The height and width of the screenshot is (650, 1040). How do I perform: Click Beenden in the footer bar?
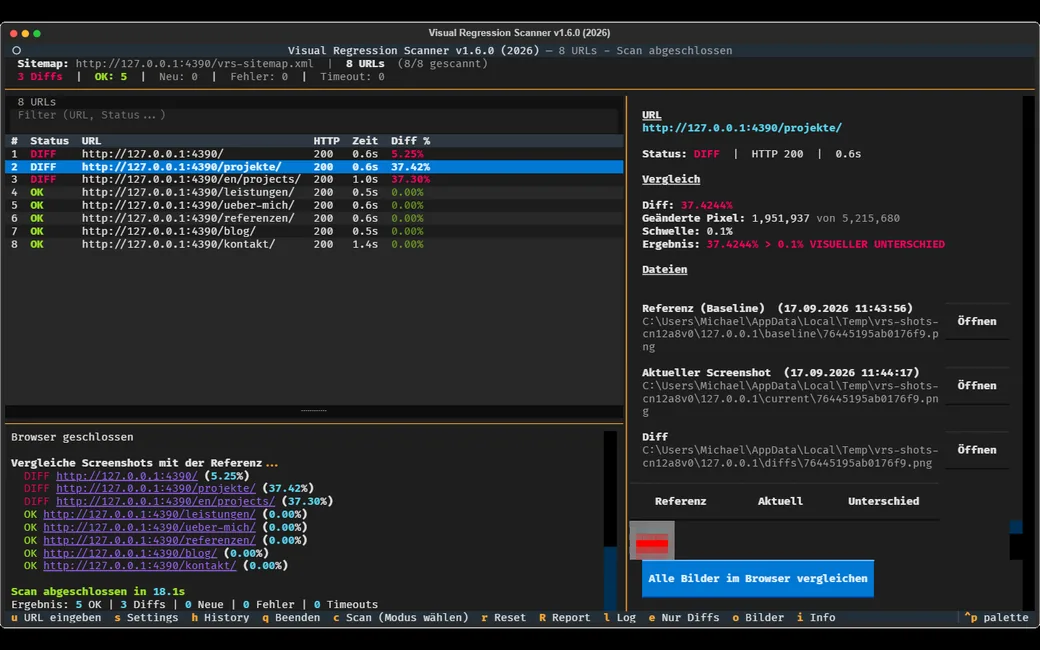[291, 618]
